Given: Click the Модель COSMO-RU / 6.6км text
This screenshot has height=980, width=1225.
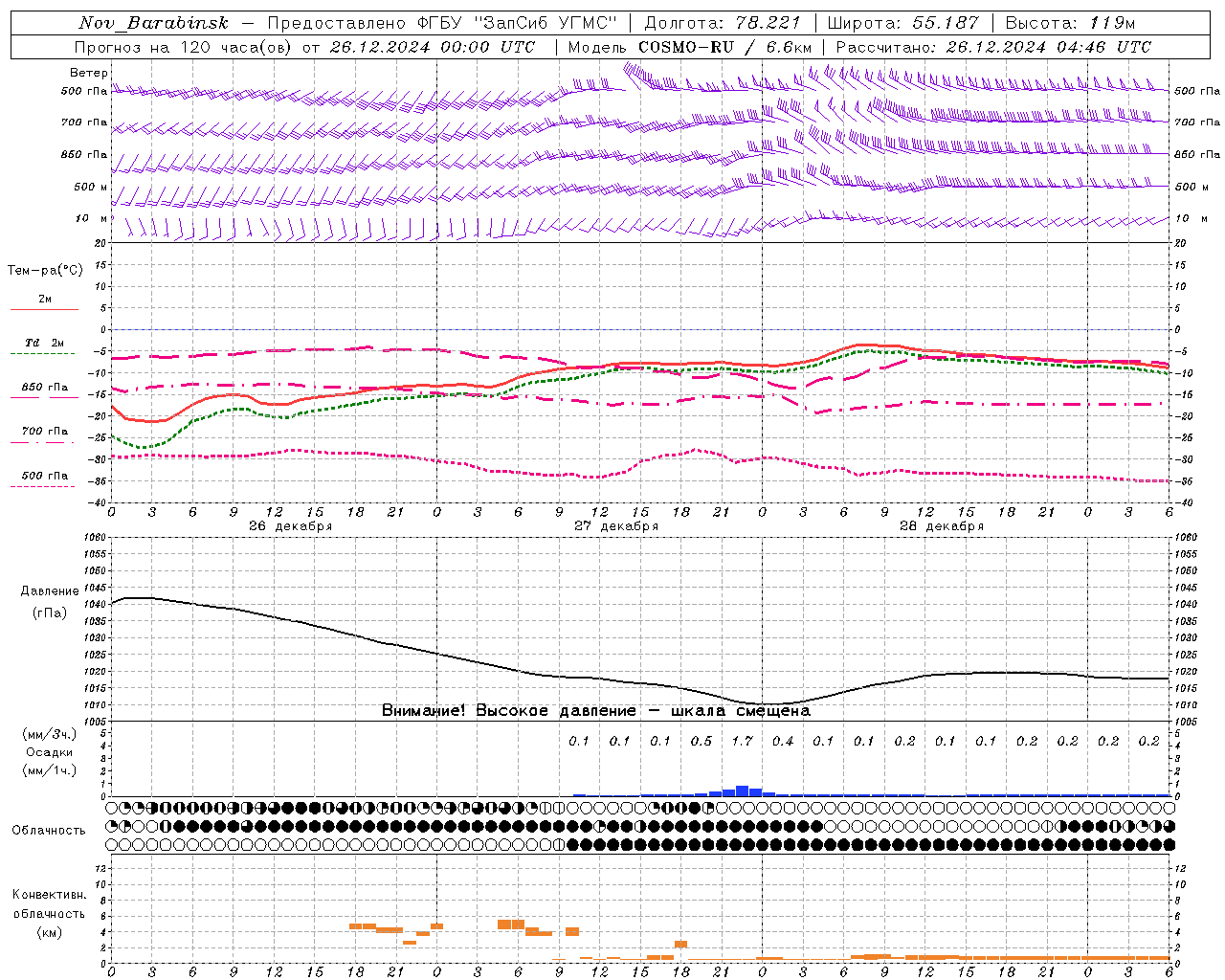Looking at the screenshot, I should pyautogui.click(x=690, y=47).
